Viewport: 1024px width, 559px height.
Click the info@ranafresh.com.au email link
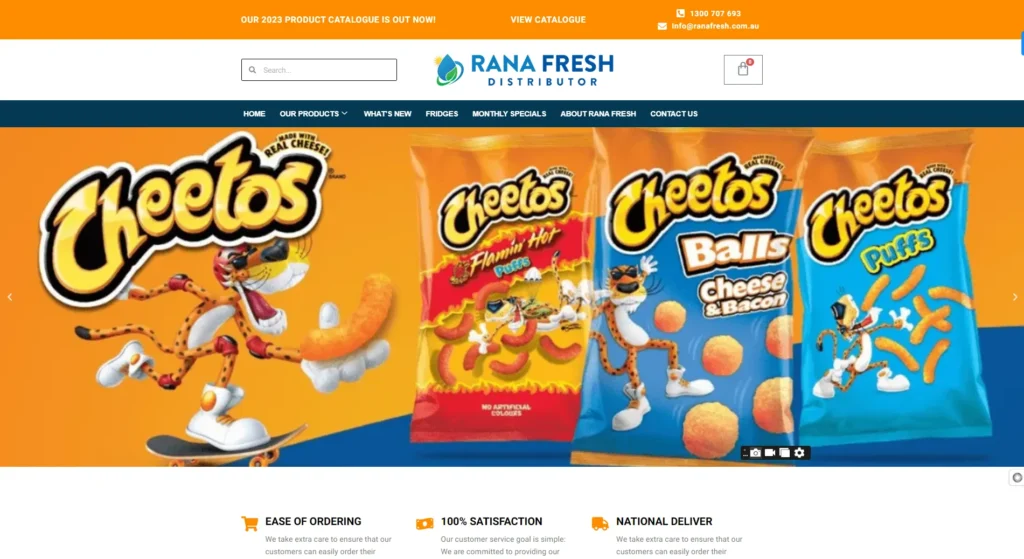tap(715, 26)
